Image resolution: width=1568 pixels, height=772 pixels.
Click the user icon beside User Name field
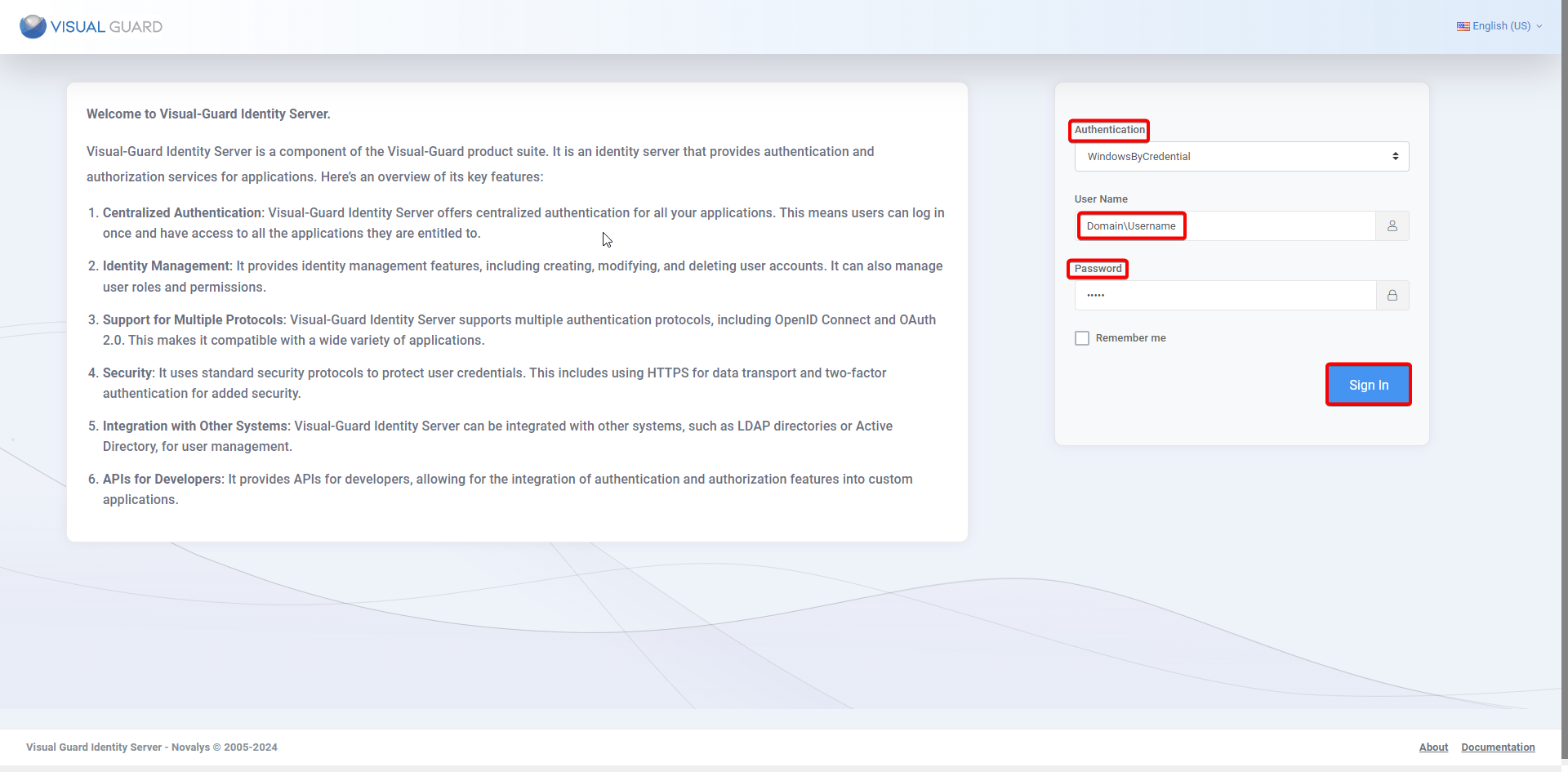pyautogui.click(x=1392, y=225)
